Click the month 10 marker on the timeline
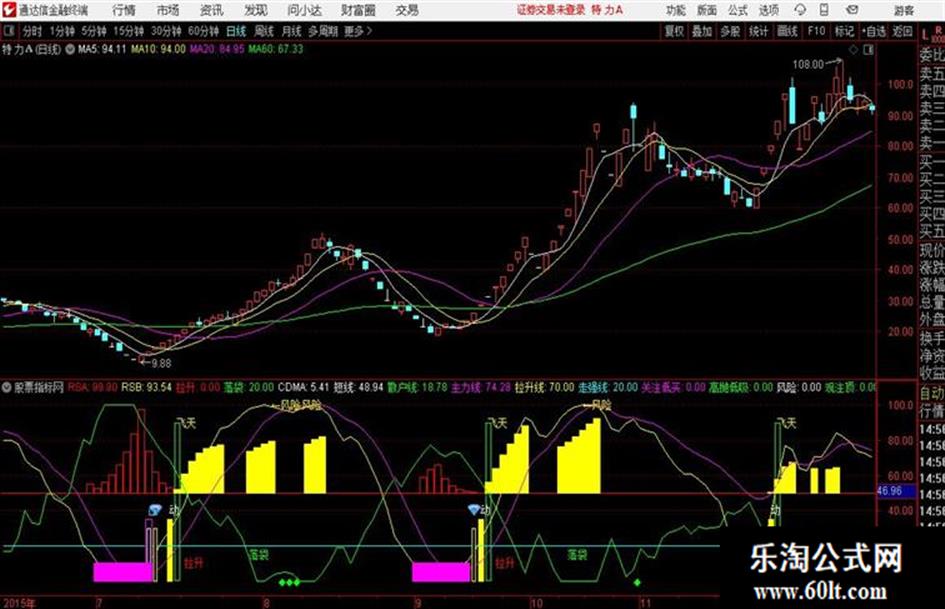 pos(536,602)
